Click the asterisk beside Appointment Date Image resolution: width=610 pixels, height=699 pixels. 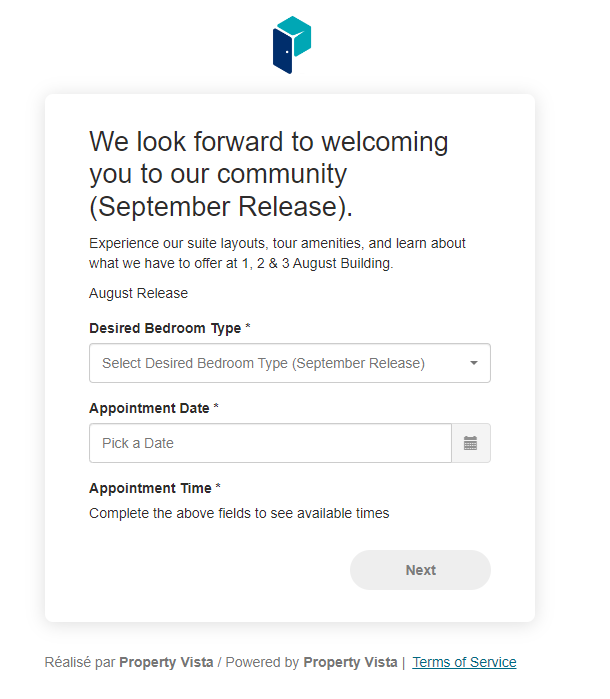pyautogui.click(x=216, y=406)
